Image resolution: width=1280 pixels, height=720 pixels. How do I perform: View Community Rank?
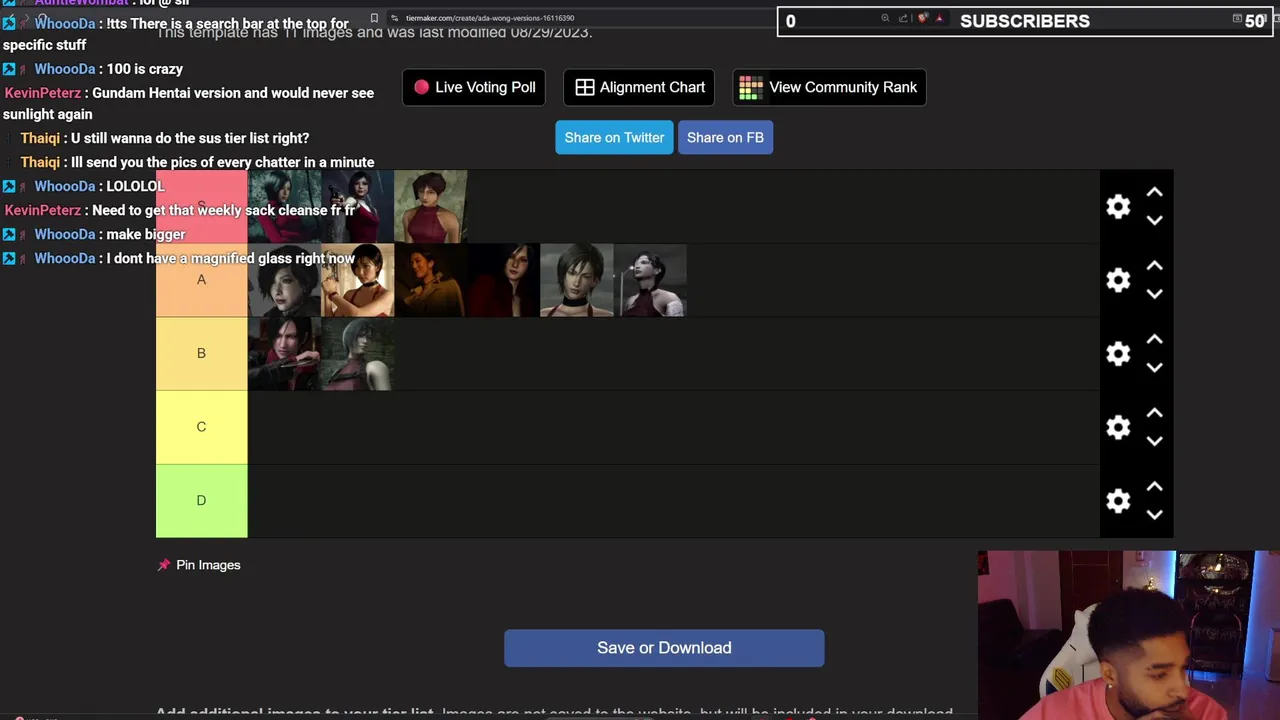tap(829, 87)
